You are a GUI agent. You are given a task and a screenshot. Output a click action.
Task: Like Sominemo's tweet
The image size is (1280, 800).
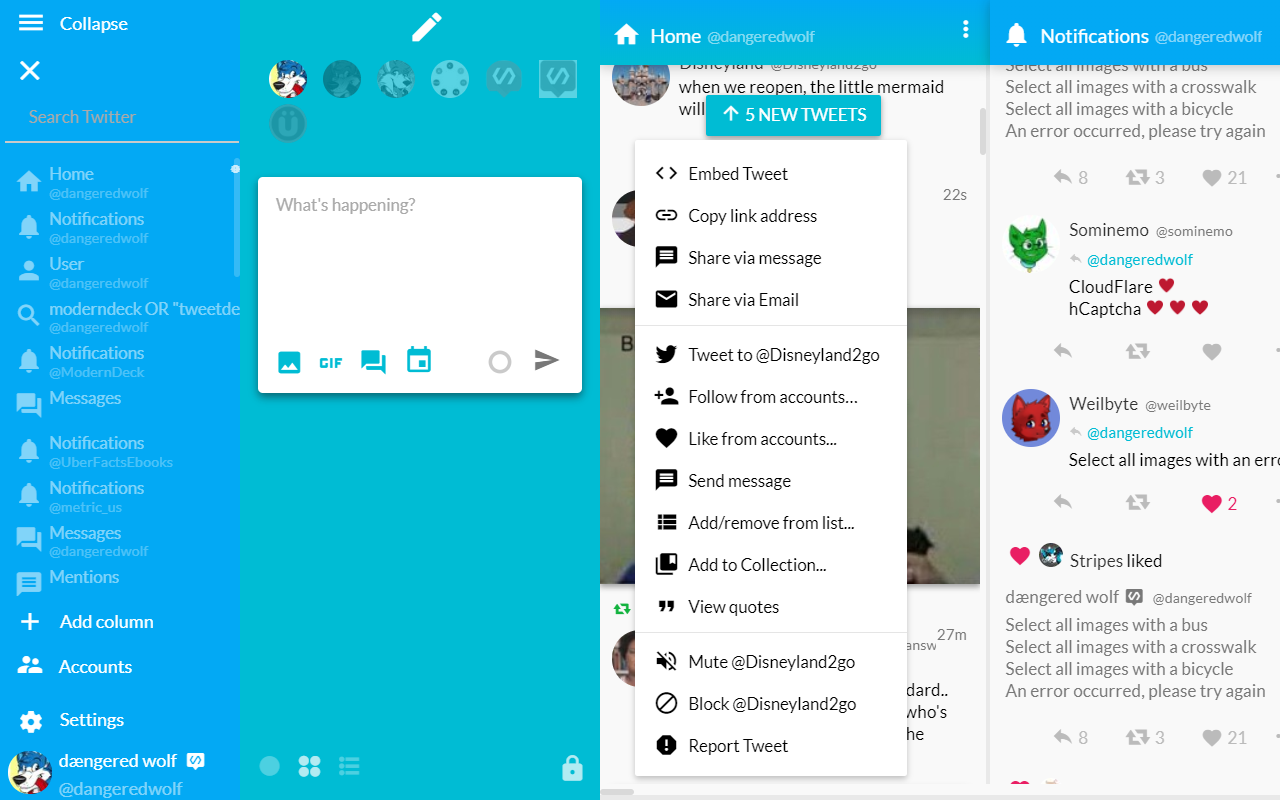tap(1212, 351)
